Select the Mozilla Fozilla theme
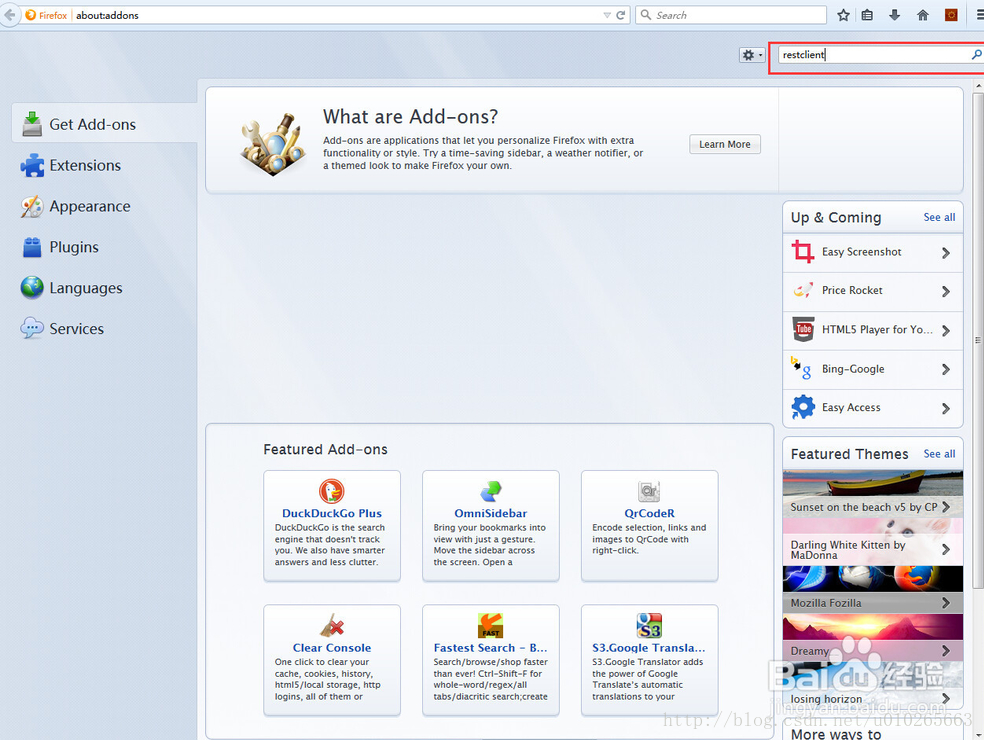This screenshot has height=740, width=984. [873, 589]
